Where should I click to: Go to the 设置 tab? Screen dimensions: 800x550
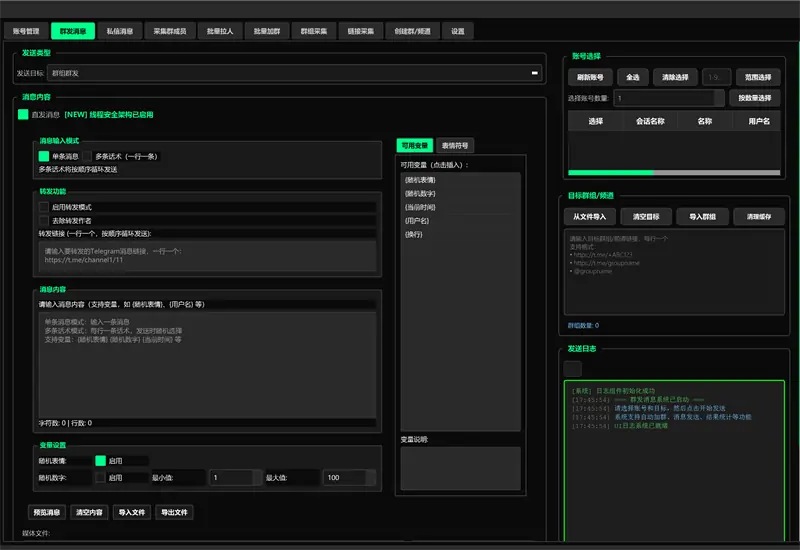[457, 32]
